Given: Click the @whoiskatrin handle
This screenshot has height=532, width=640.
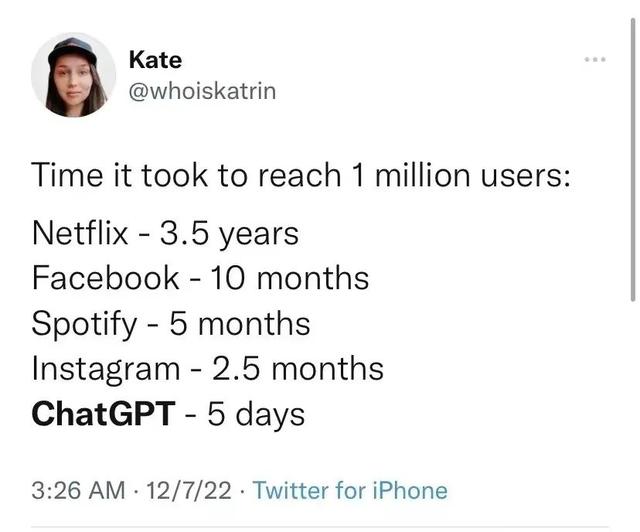Looking at the screenshot, I should (202, 91).
